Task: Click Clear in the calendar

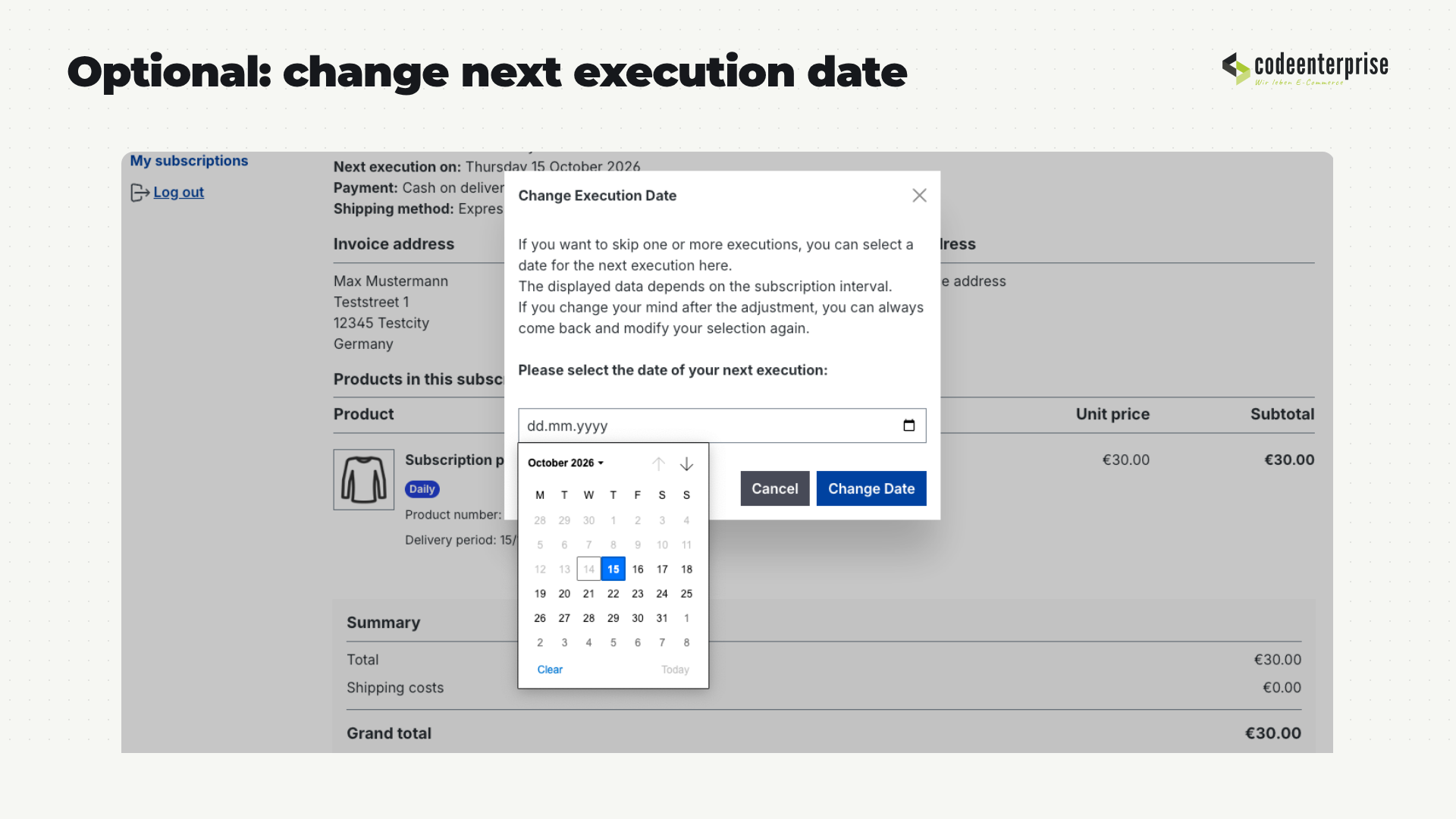Action: pos(550,670)
